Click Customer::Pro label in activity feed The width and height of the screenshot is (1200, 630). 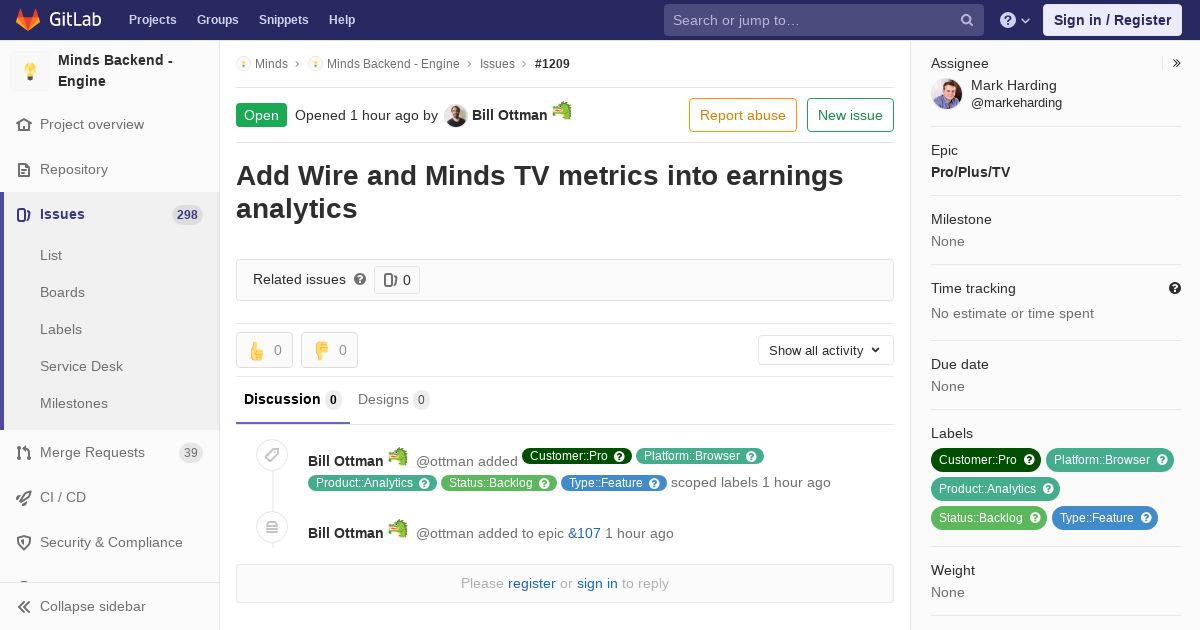coord(577,456)
